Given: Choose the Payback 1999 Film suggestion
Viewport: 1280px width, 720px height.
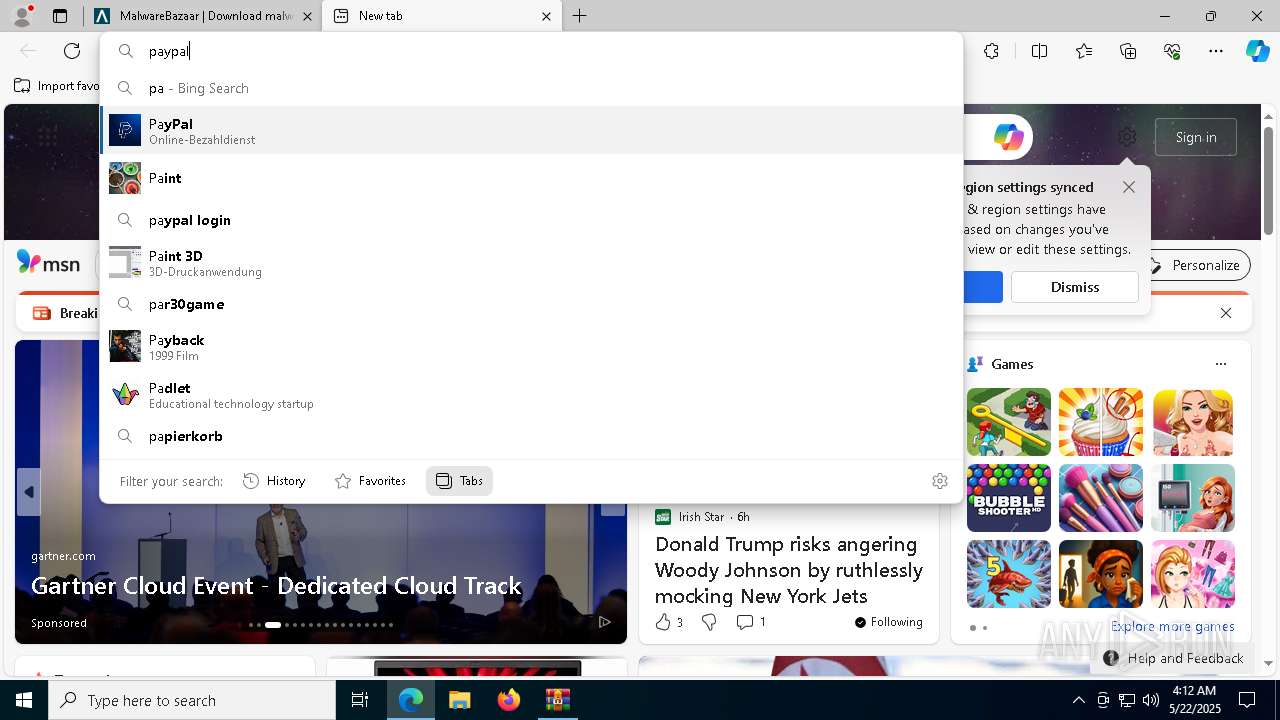Looking at the screenshot, I should click(x=531, y=347).
